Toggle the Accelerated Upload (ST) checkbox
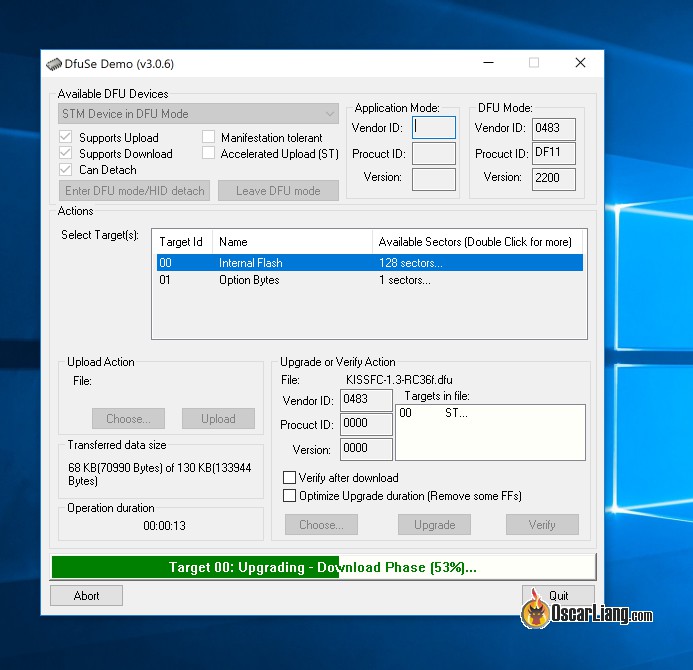The width and height of the screenshot is (693, 670). point(209,154)
